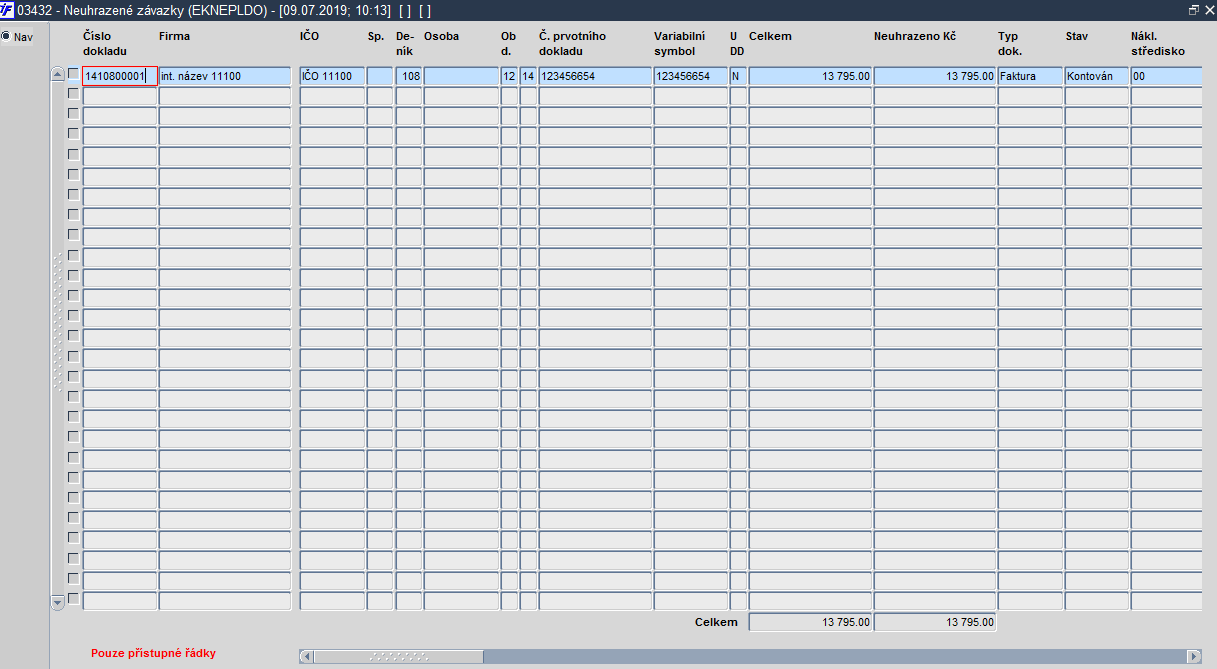Click the Osoba cell in first row
This screenshot has width=1217, height=669.
coord(461,76)
